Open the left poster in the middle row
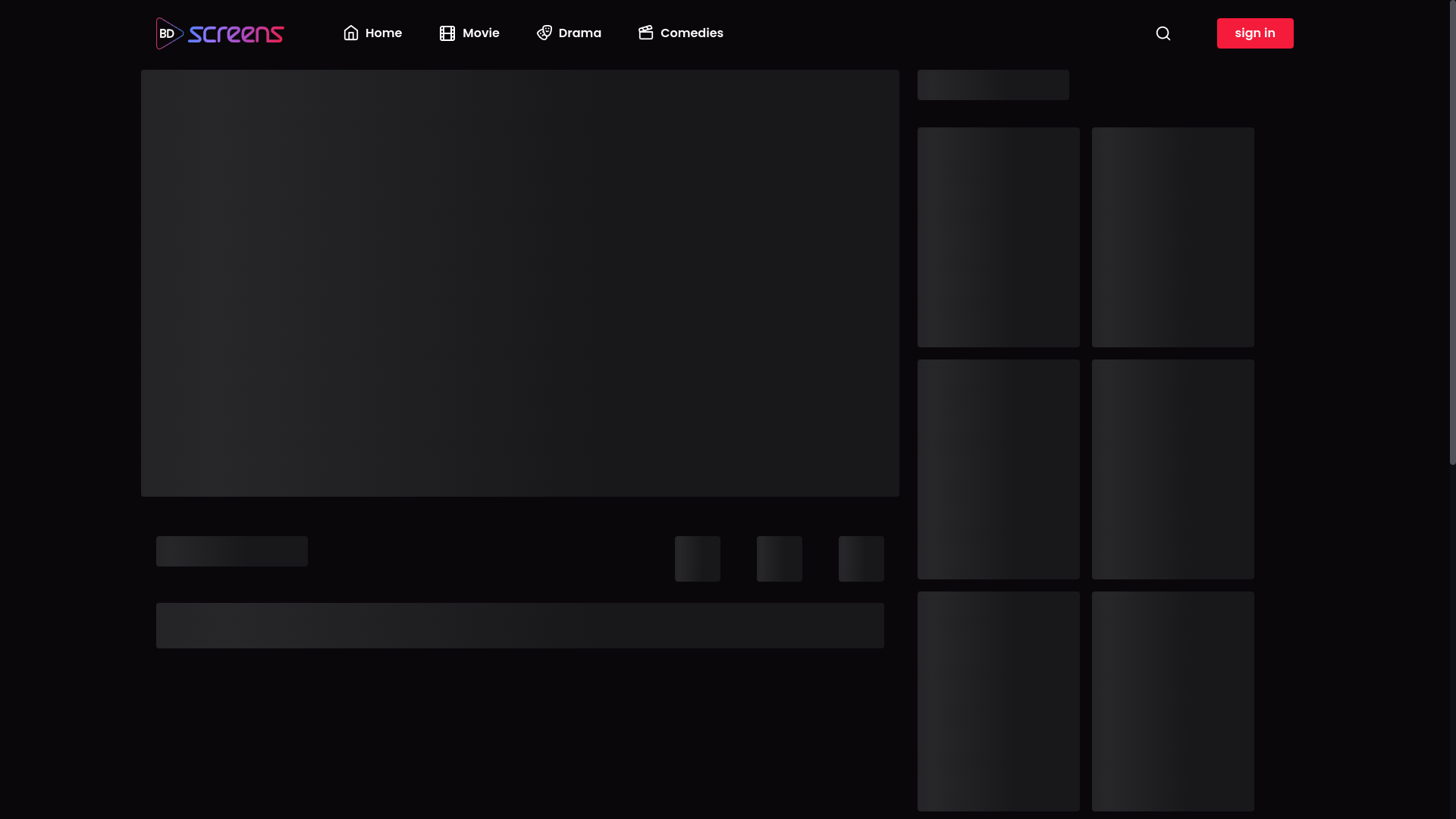This screenshot has width=1456, height=819. tap(998, 469)
